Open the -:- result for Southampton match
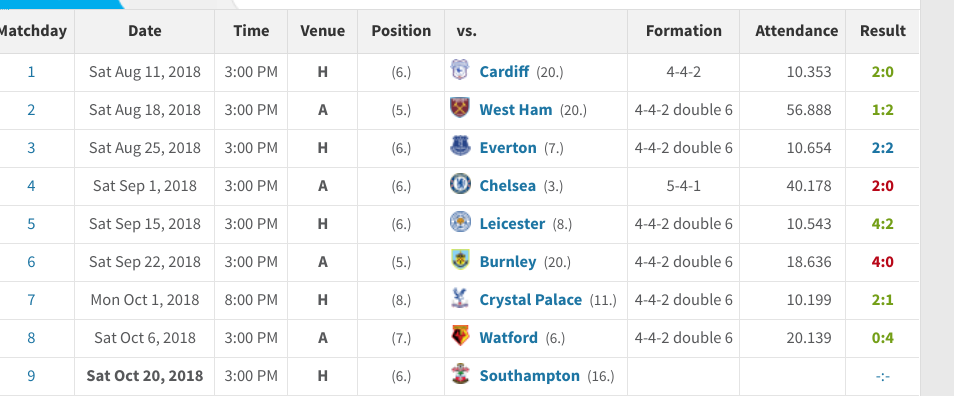 click(882, 376)
